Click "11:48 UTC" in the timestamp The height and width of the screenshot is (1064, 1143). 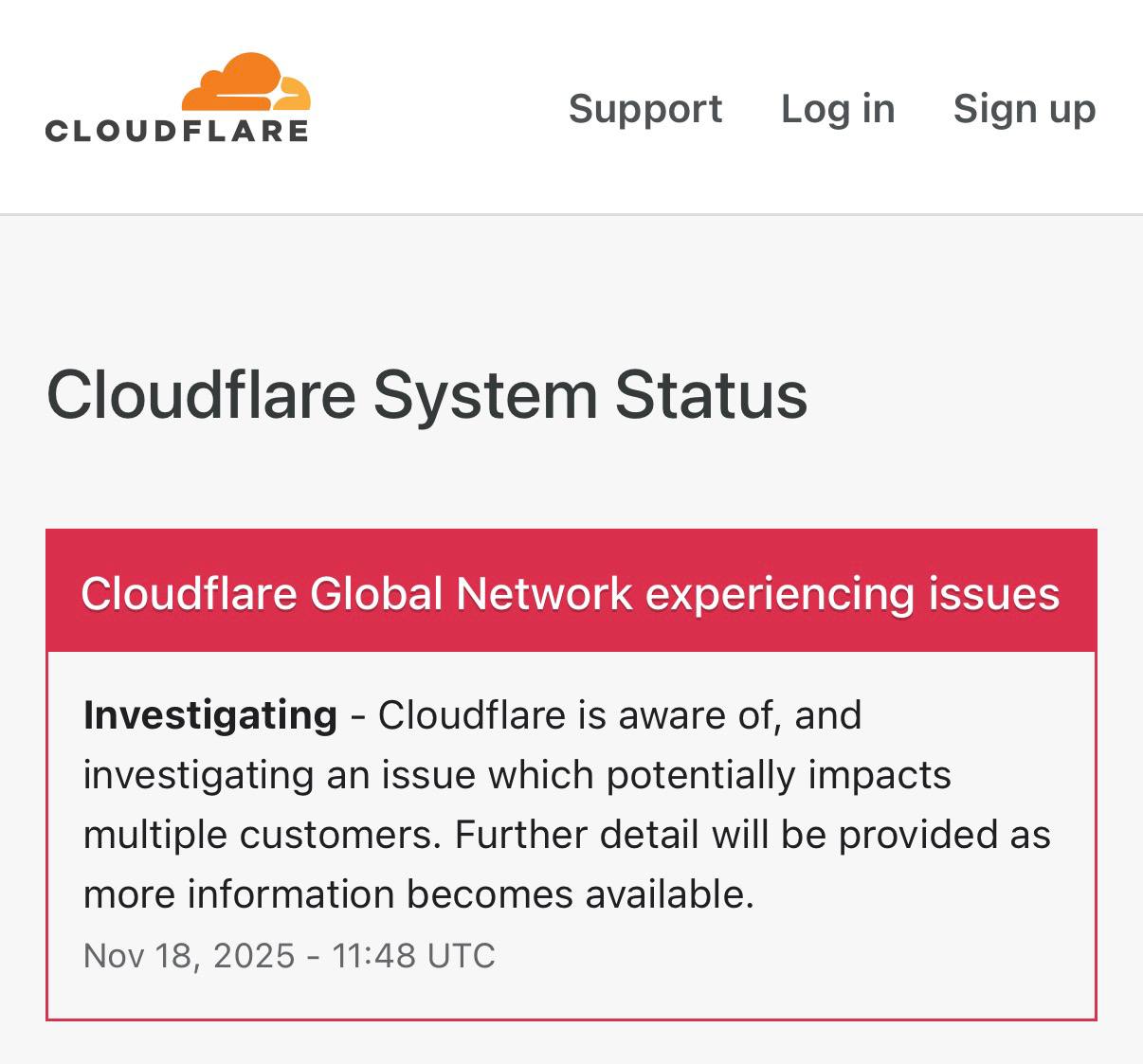(x=413, y=955)
